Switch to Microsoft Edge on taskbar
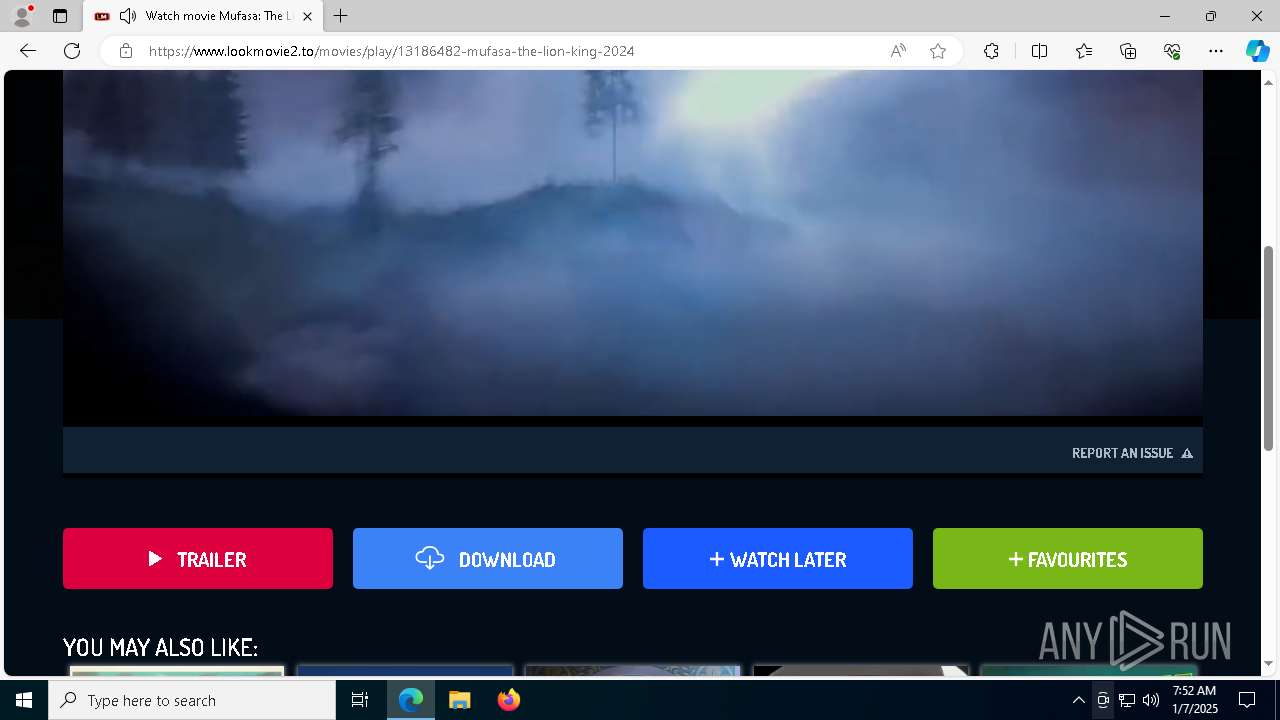The image size is (1280, 720). tap(411, 700)
